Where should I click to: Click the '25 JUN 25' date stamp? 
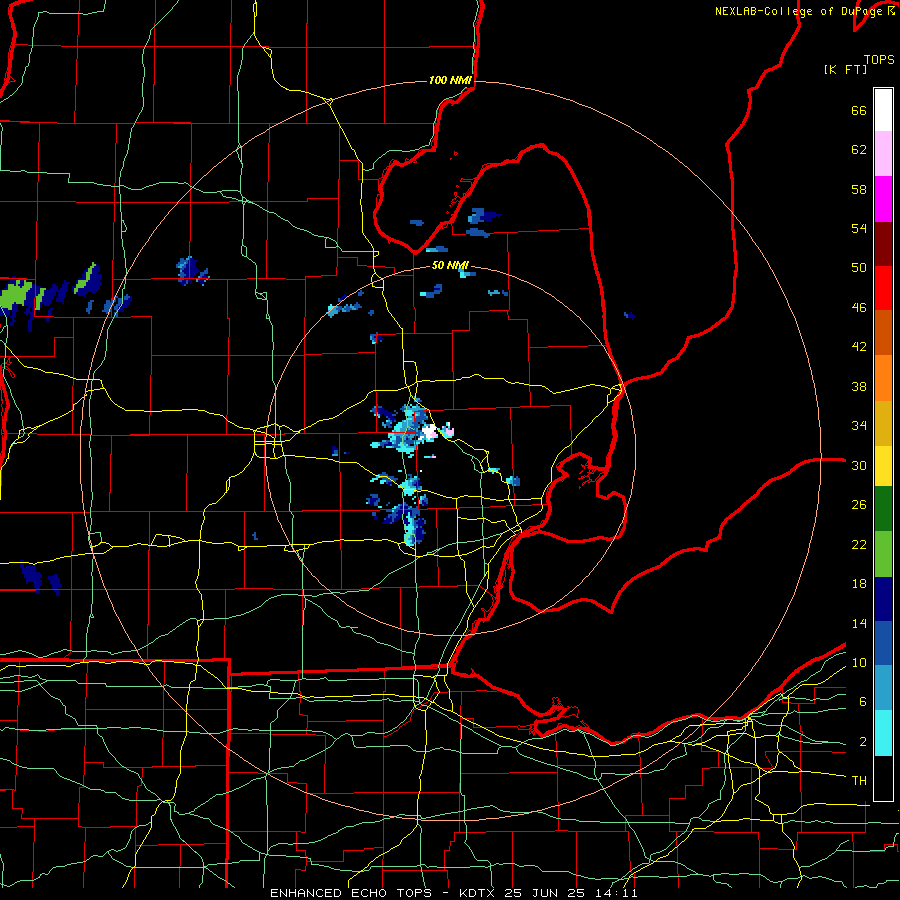(x=545, y=893)
